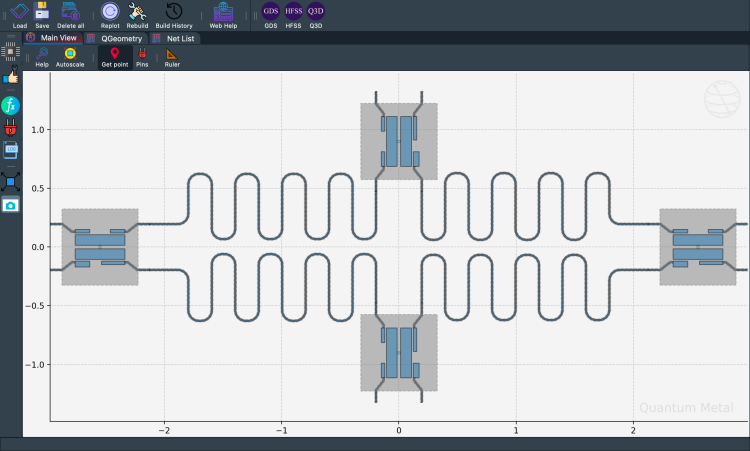Switch to QGeometry tab

click(115, 38)
